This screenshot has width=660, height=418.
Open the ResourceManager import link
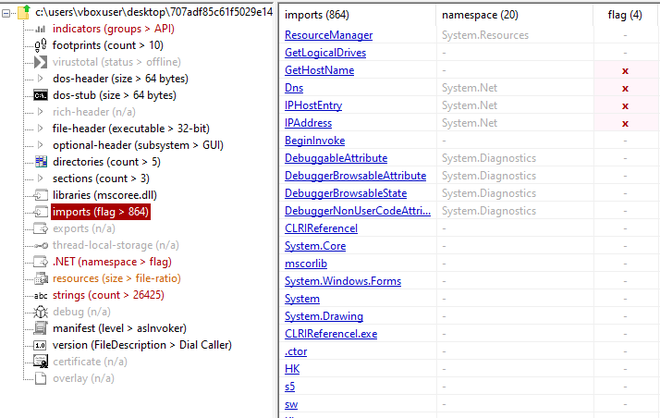[x=329, y=35]
